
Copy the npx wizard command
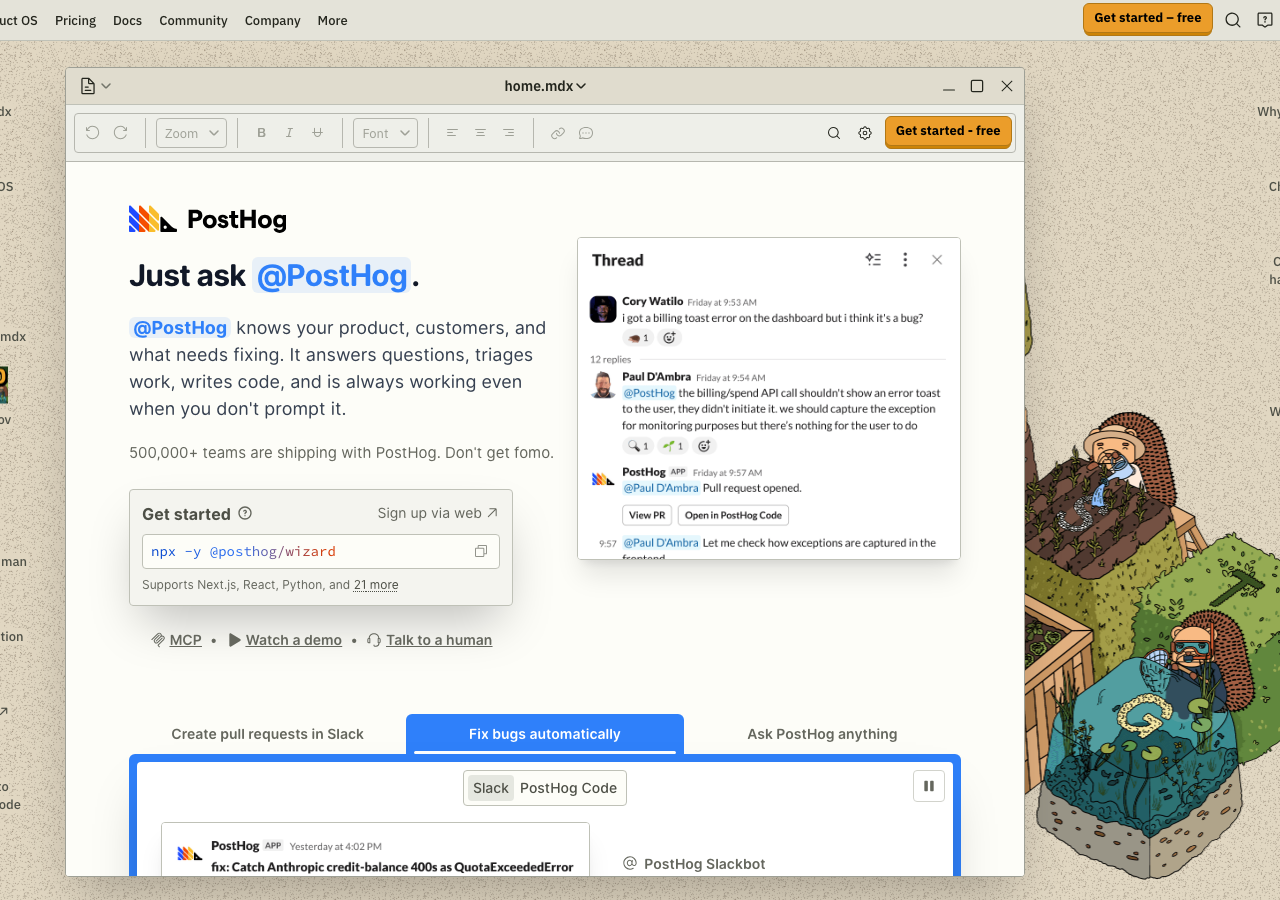481,551
